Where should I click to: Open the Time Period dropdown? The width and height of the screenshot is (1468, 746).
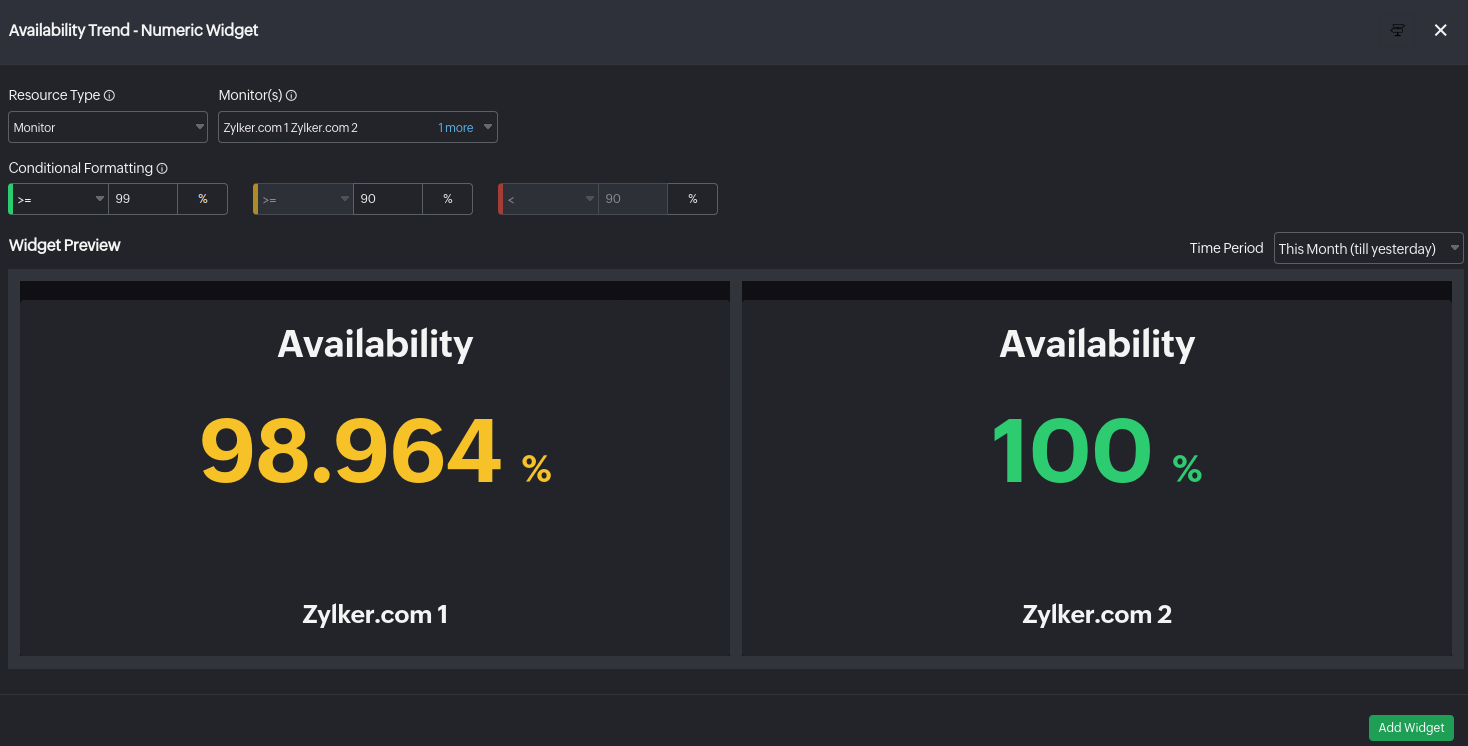tap(1368, 248)
